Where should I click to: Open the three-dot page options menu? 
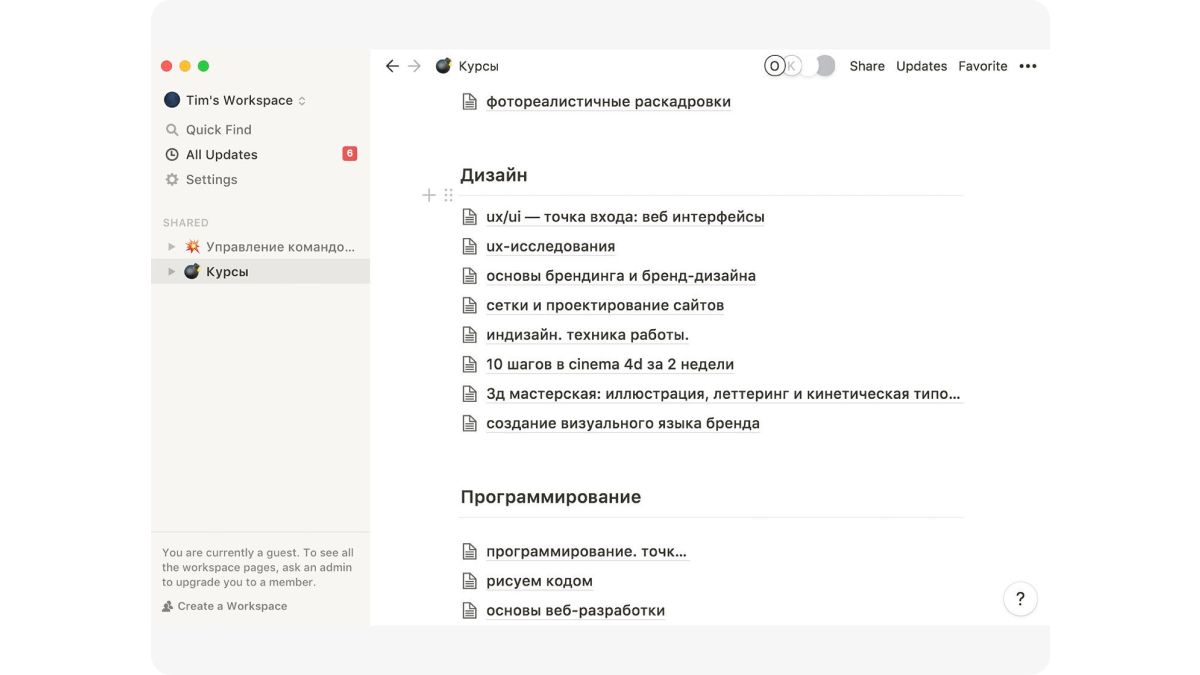point(1028,65)
